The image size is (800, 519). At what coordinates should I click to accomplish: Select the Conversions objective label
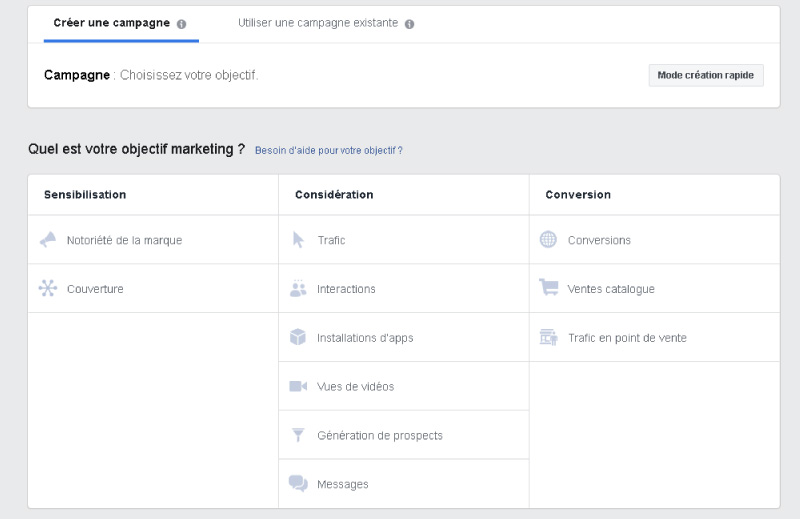pos(599,240)
